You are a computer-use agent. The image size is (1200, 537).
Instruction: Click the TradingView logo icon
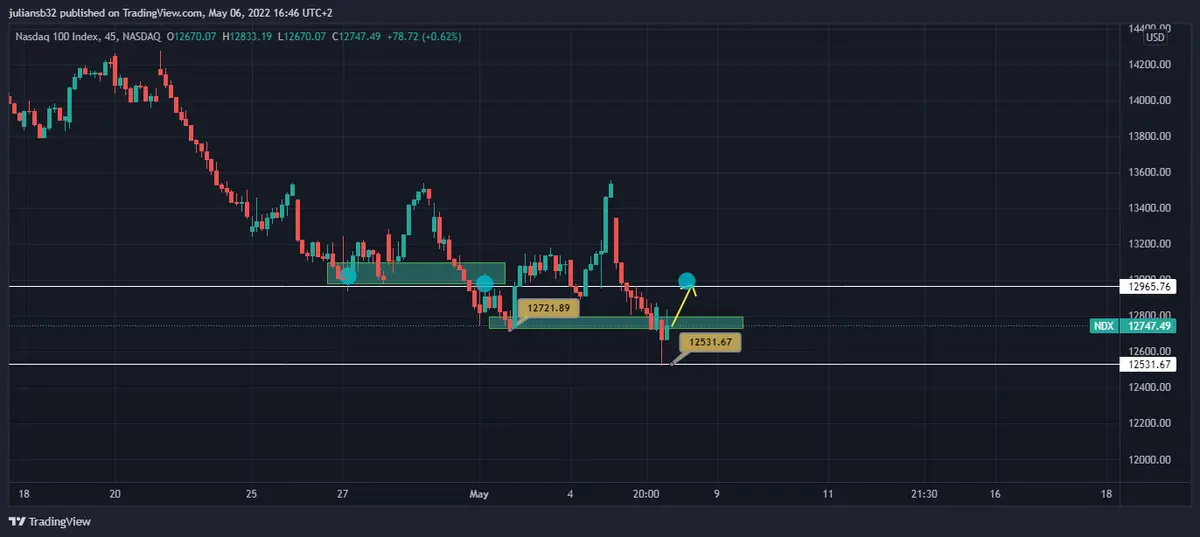pyautogui.click(x=15, y=521)
